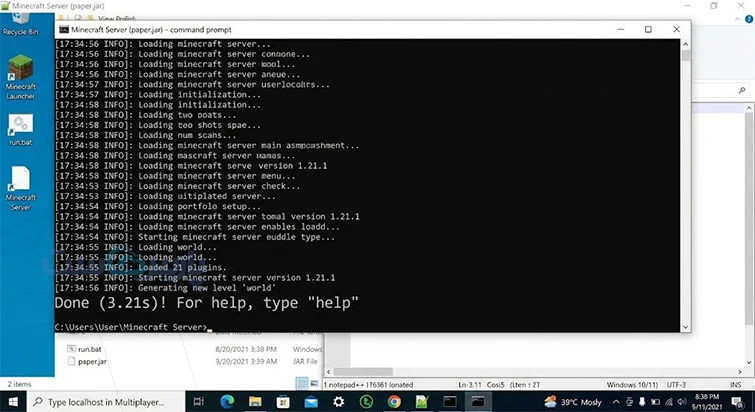Click the Windows Start button
Screen dimensions: 755x412
(x=13, y=401)
